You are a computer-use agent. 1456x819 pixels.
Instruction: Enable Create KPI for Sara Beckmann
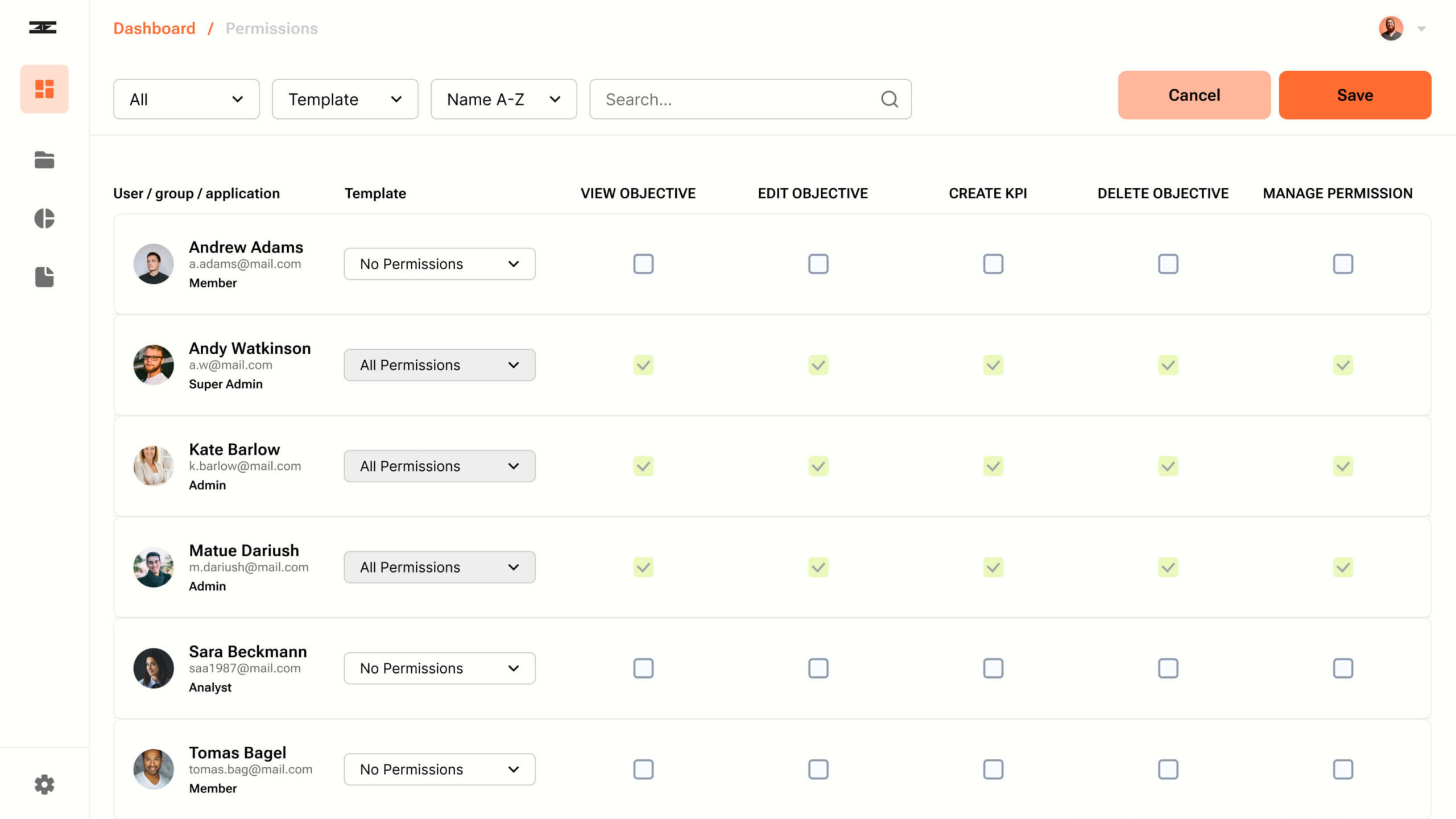click(993, 668)
